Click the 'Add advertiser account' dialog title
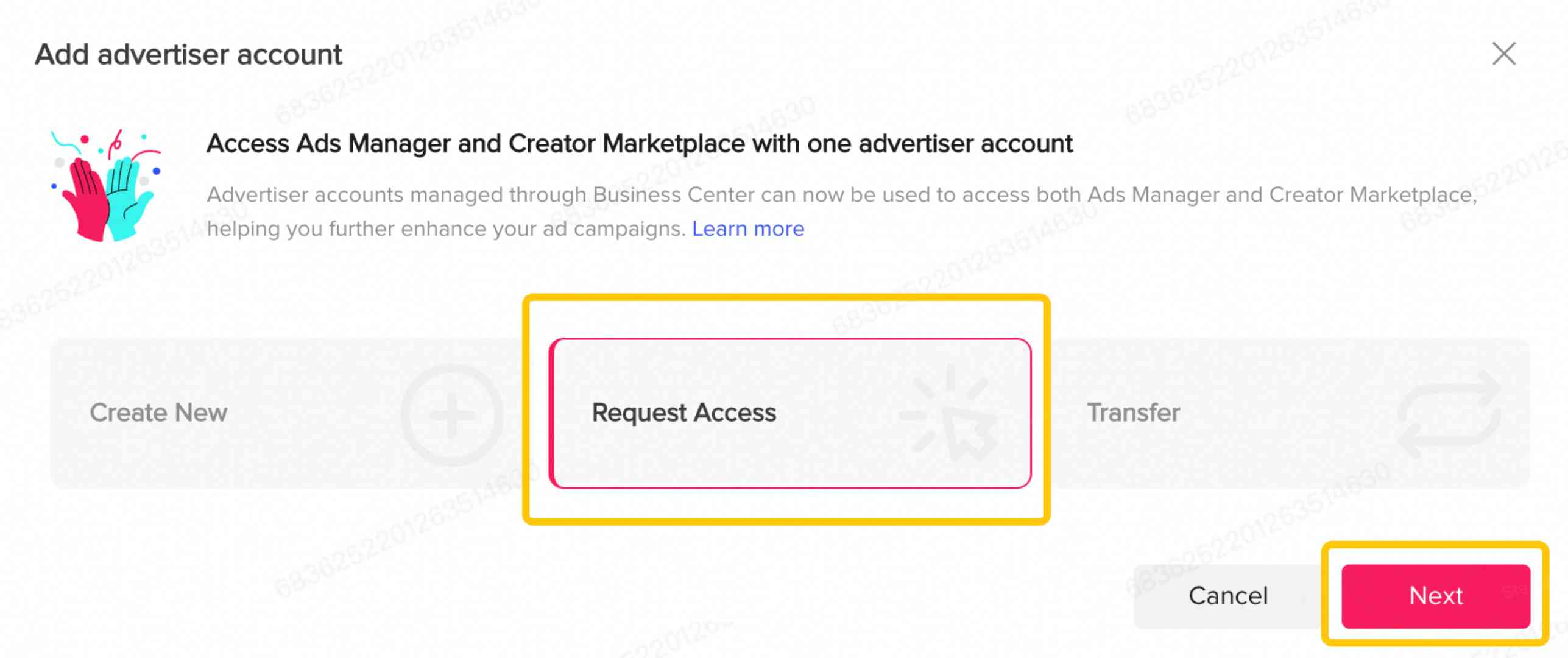Screen dimensions: 1568x658 pos(189,55)
